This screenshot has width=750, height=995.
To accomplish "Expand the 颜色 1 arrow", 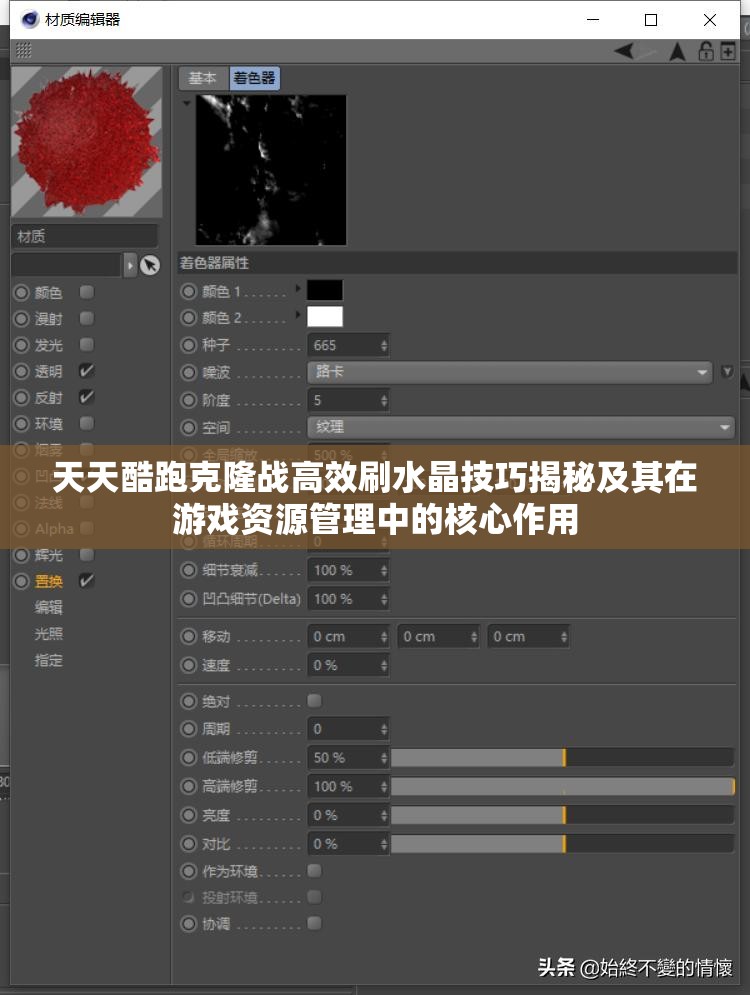I will tap(298, 289).
